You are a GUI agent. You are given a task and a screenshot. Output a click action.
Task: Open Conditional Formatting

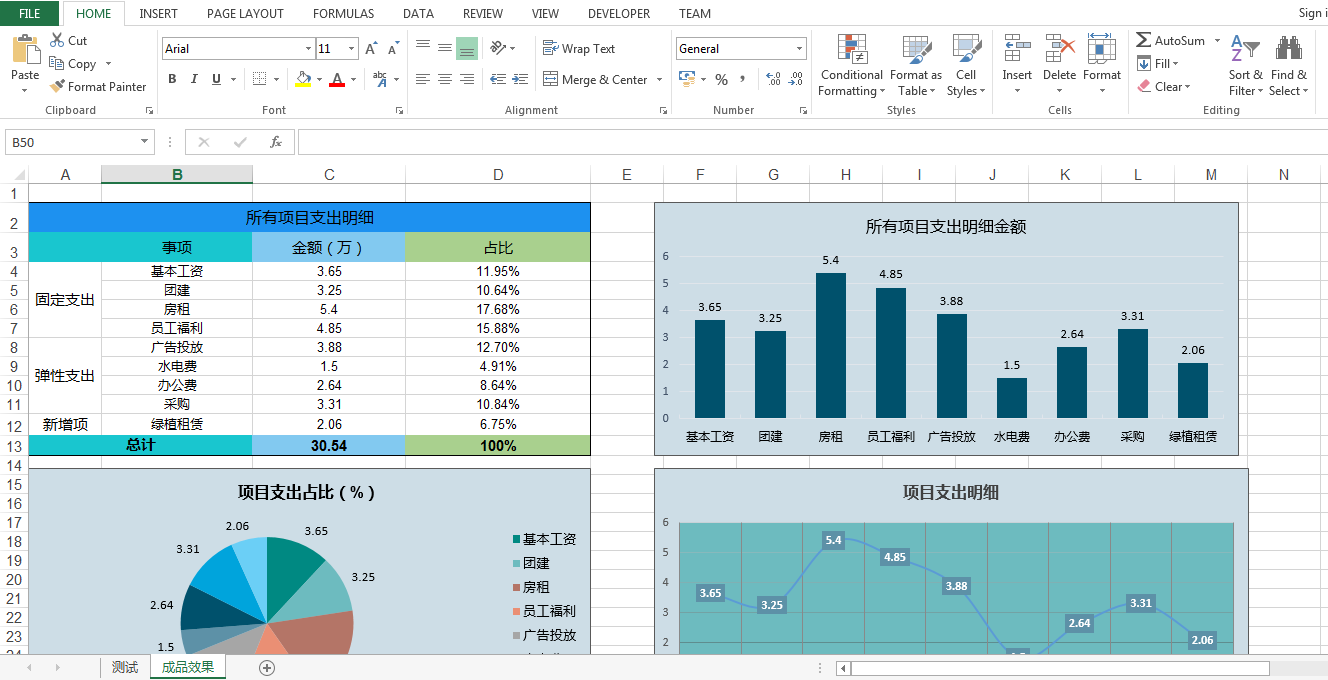coord(851,66)
